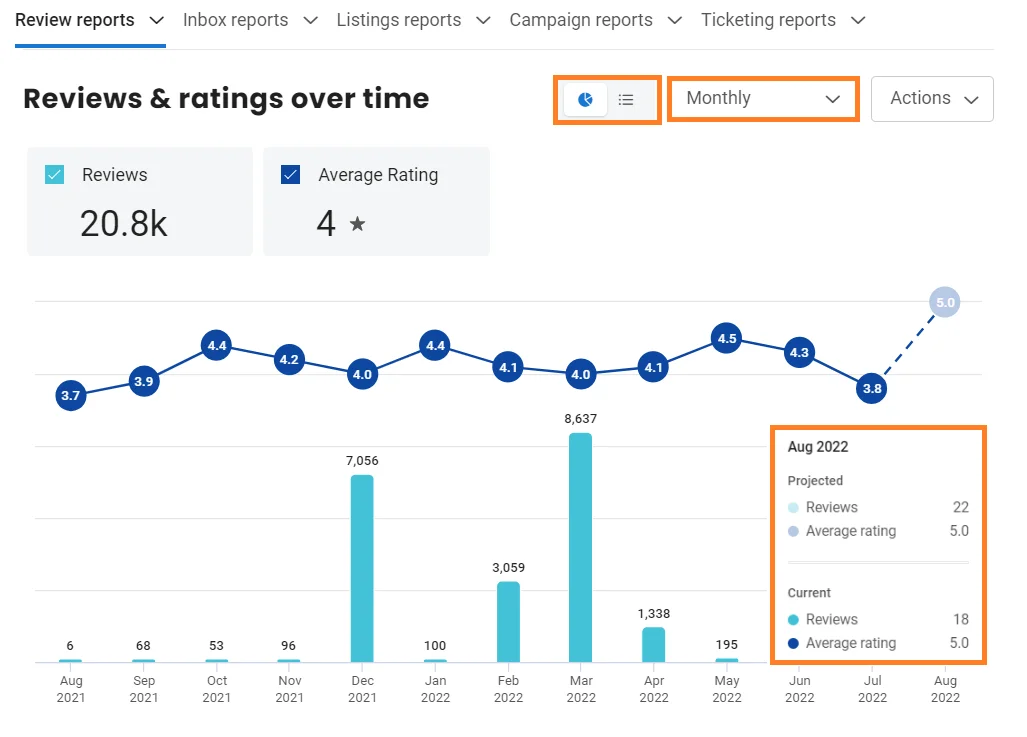Click the 3.7 rating point for Aug 2021

point(70,396)
